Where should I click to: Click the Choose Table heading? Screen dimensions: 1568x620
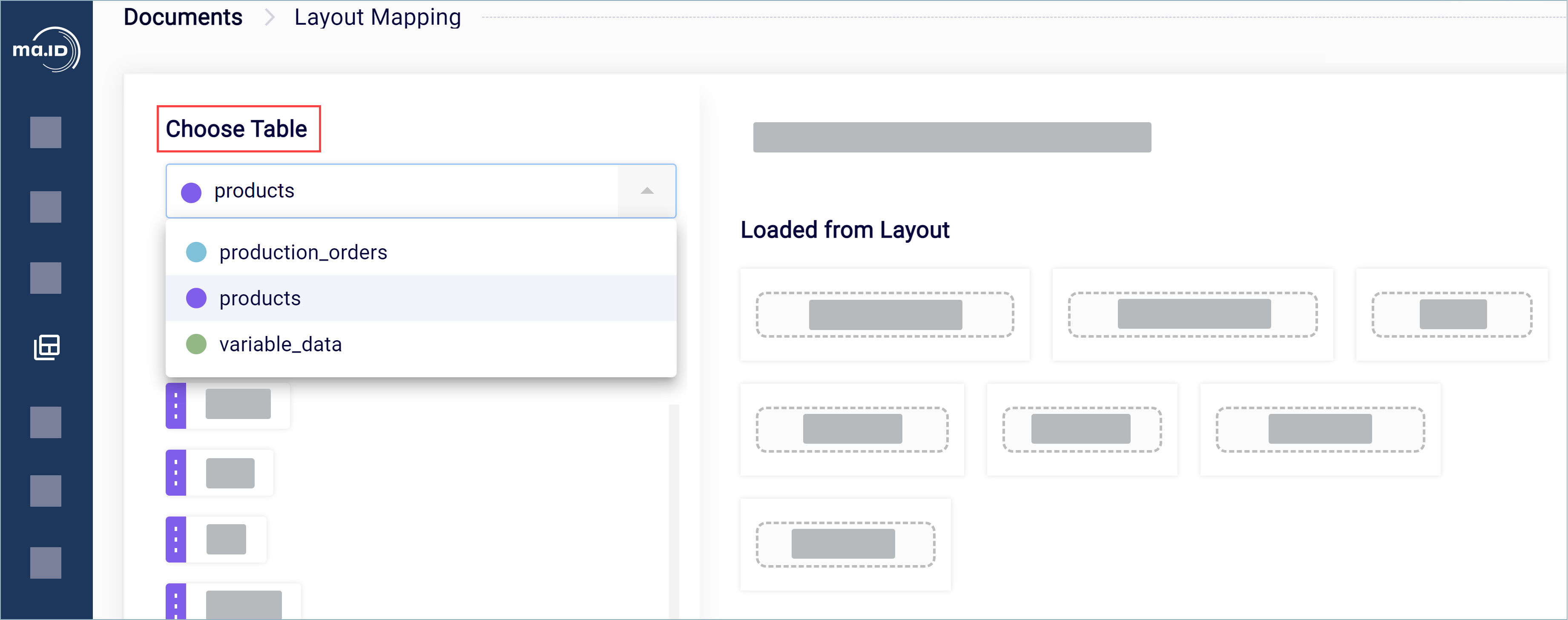click(x=238, y=129)
